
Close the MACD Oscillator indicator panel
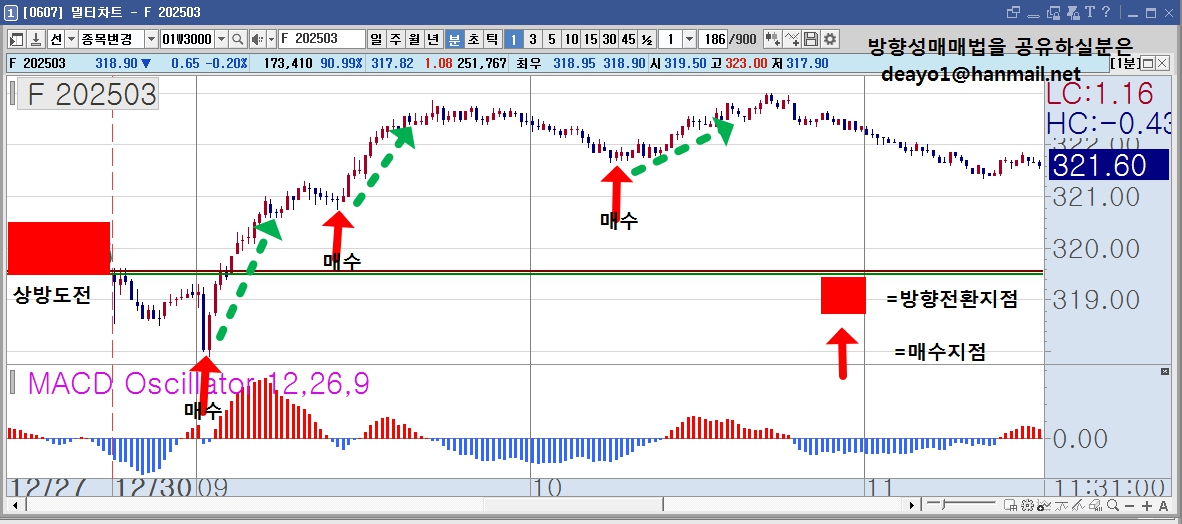tap(1164, 372)
